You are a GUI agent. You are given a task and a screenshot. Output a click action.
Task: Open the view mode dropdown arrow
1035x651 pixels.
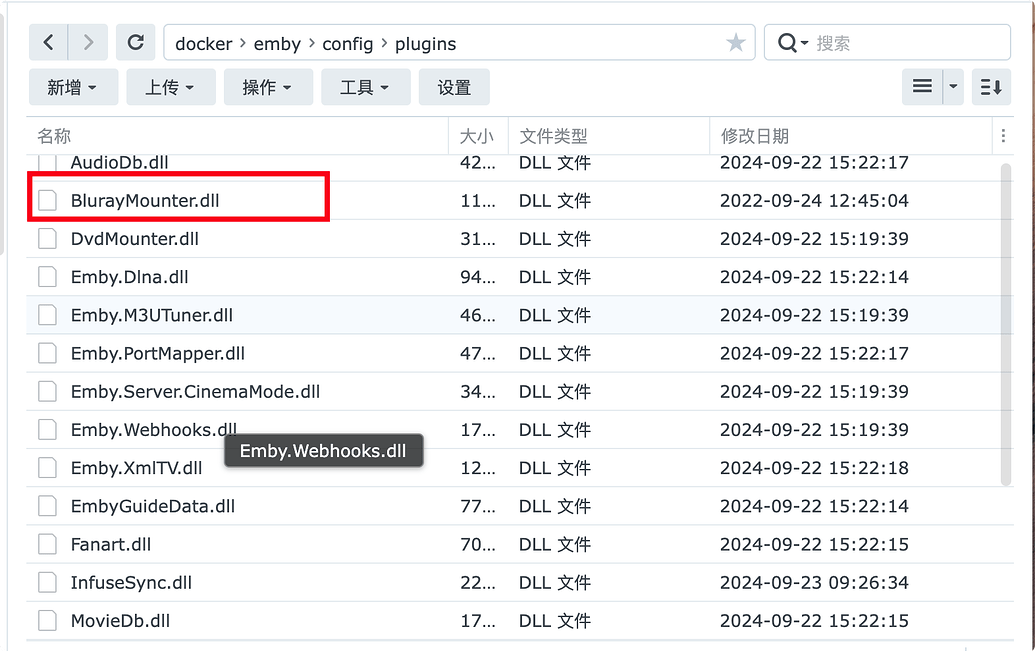click(953, 86)
